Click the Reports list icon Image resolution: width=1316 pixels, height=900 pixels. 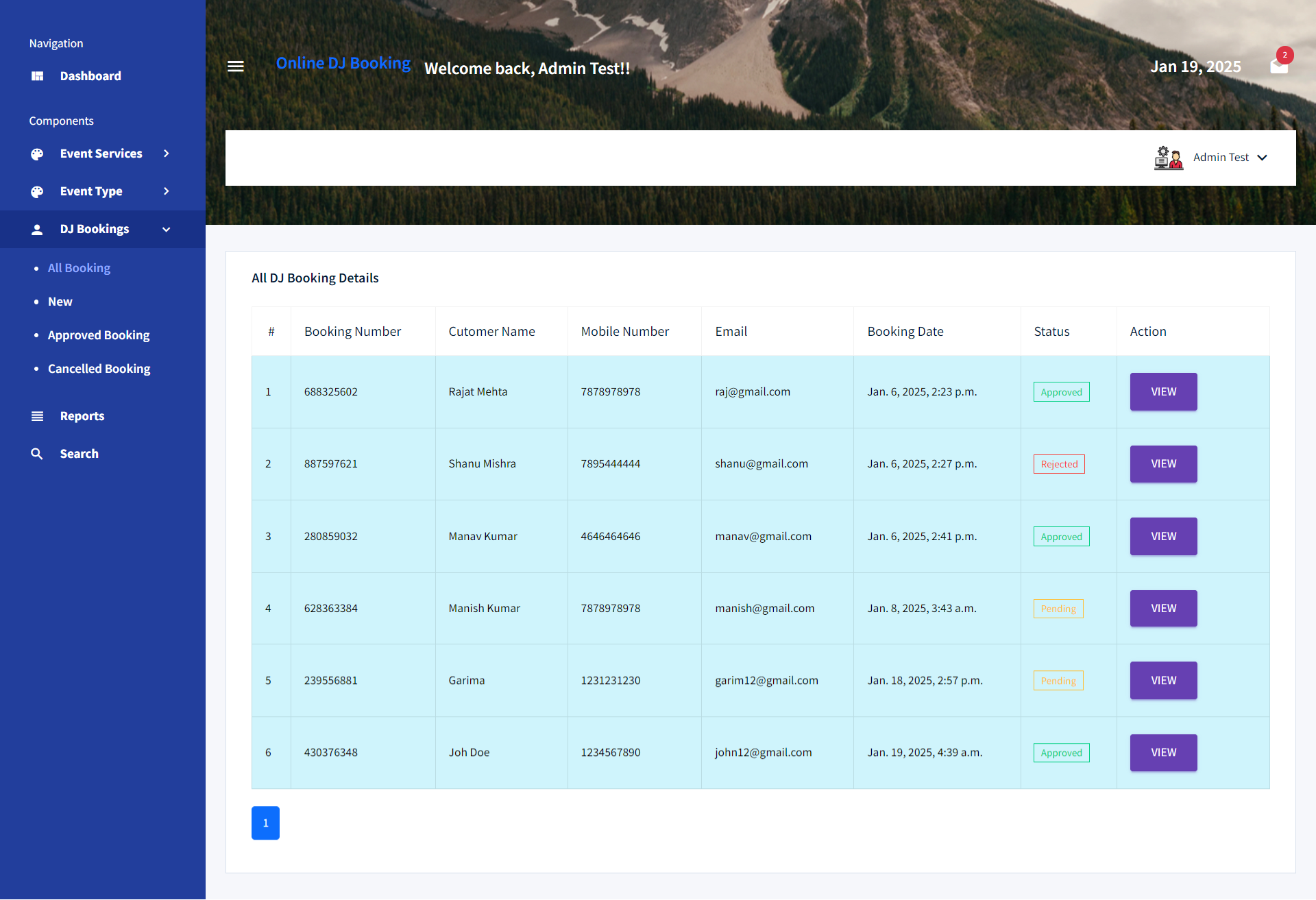38,416
